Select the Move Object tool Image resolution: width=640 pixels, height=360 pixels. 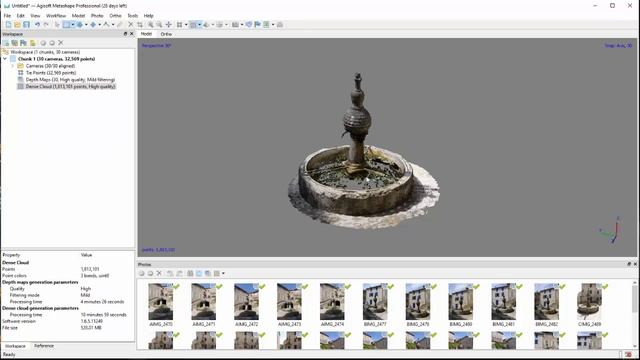tap(93, 25)
